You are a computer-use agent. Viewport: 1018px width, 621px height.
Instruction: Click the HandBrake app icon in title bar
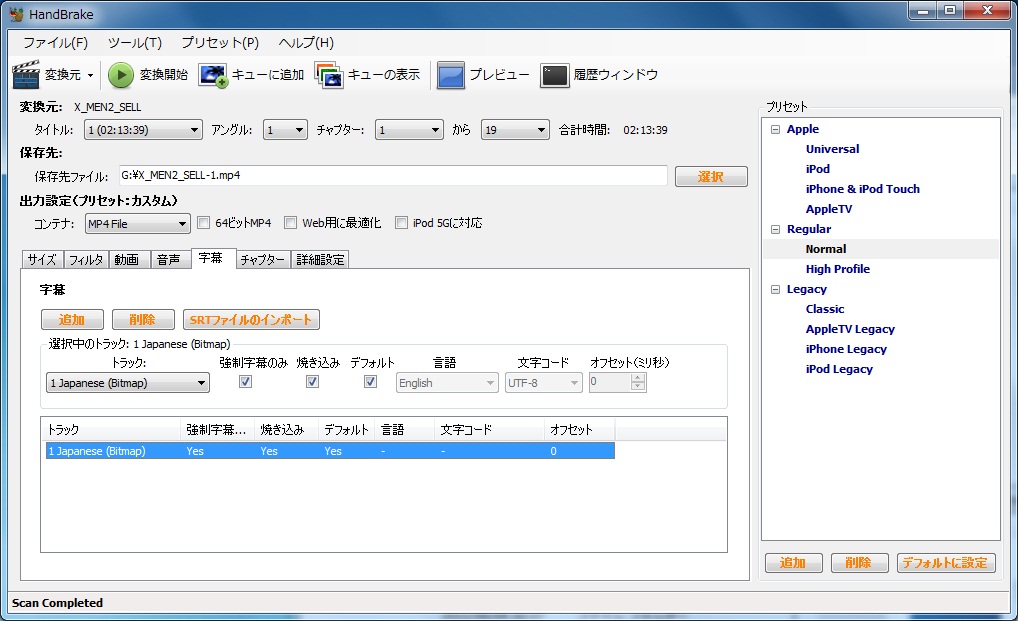16,14
